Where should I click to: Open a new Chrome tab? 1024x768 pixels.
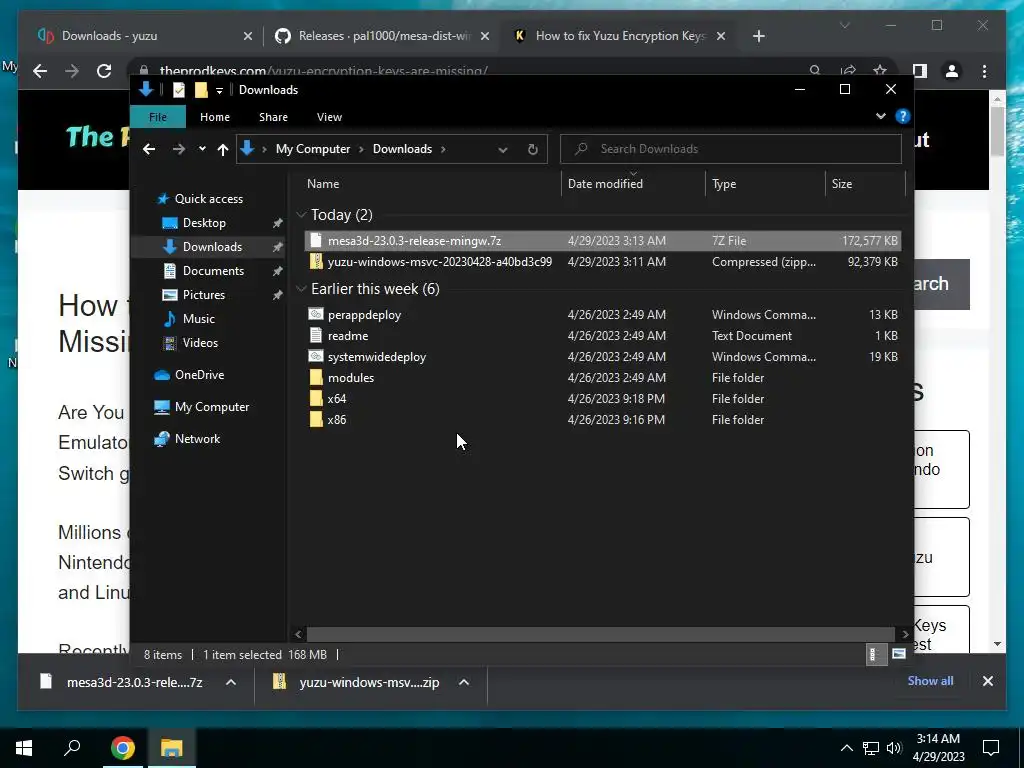758,37
